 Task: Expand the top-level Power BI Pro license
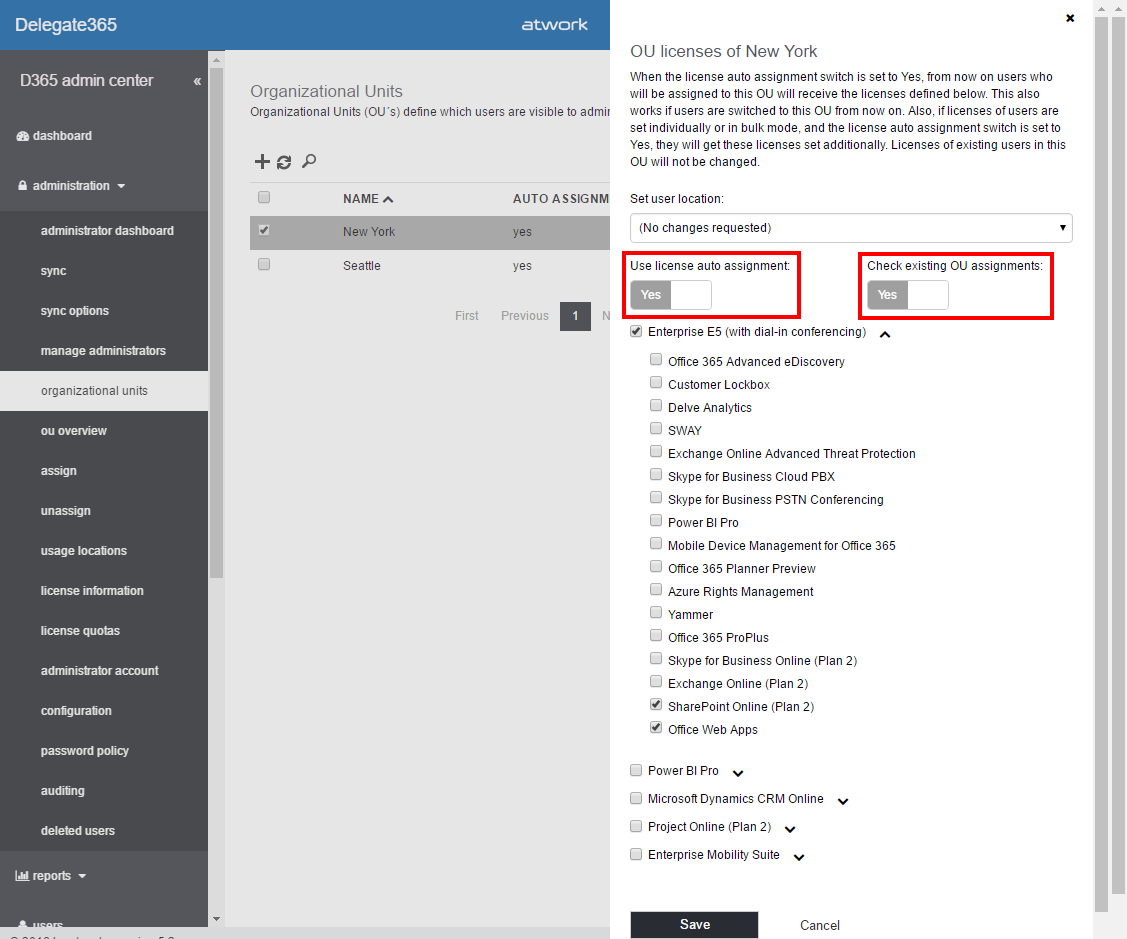point(737,774)
